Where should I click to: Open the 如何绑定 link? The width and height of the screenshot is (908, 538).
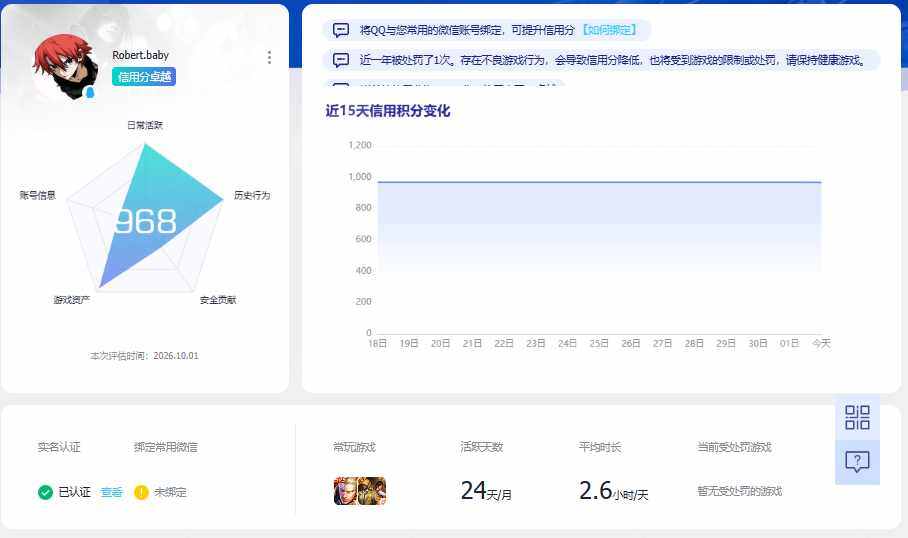pyautogui.click(x=609, y=30)
